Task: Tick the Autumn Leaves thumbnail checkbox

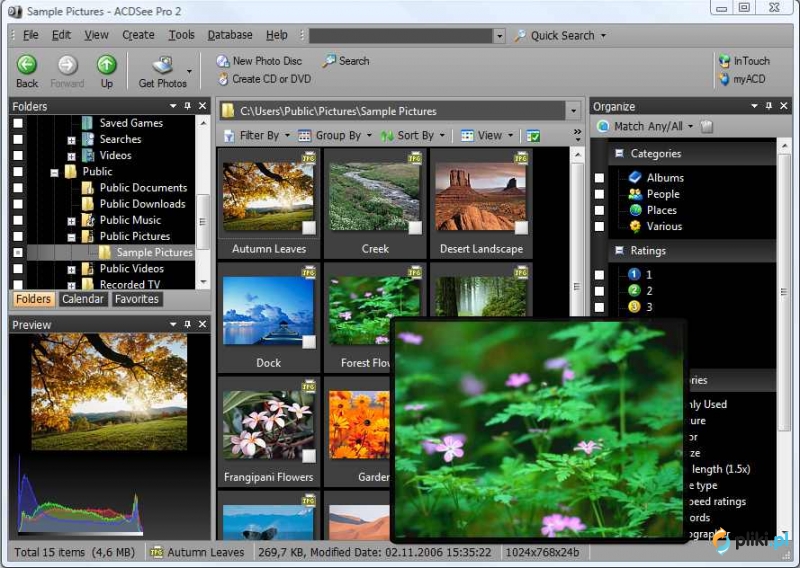Action: (x=309, y=228)
